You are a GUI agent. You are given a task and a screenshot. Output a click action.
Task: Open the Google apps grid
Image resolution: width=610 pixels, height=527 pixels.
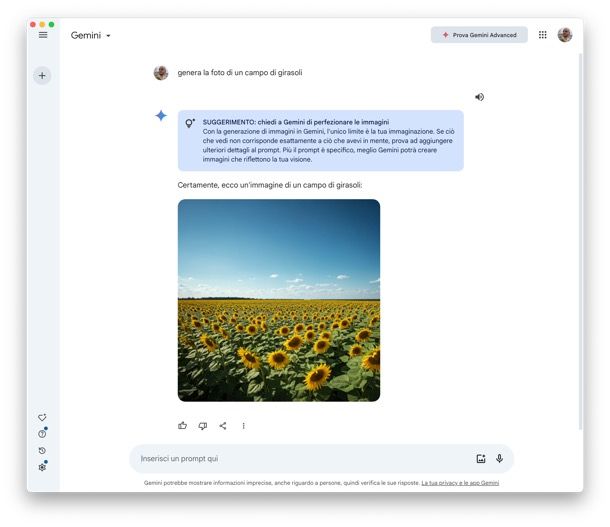click(x=542, y=35)
